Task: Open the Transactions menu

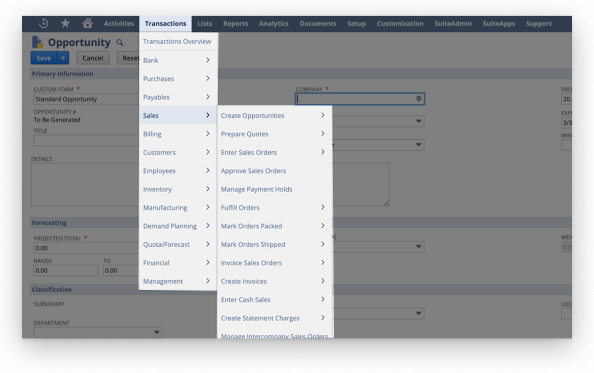Action: coord(166,23)
